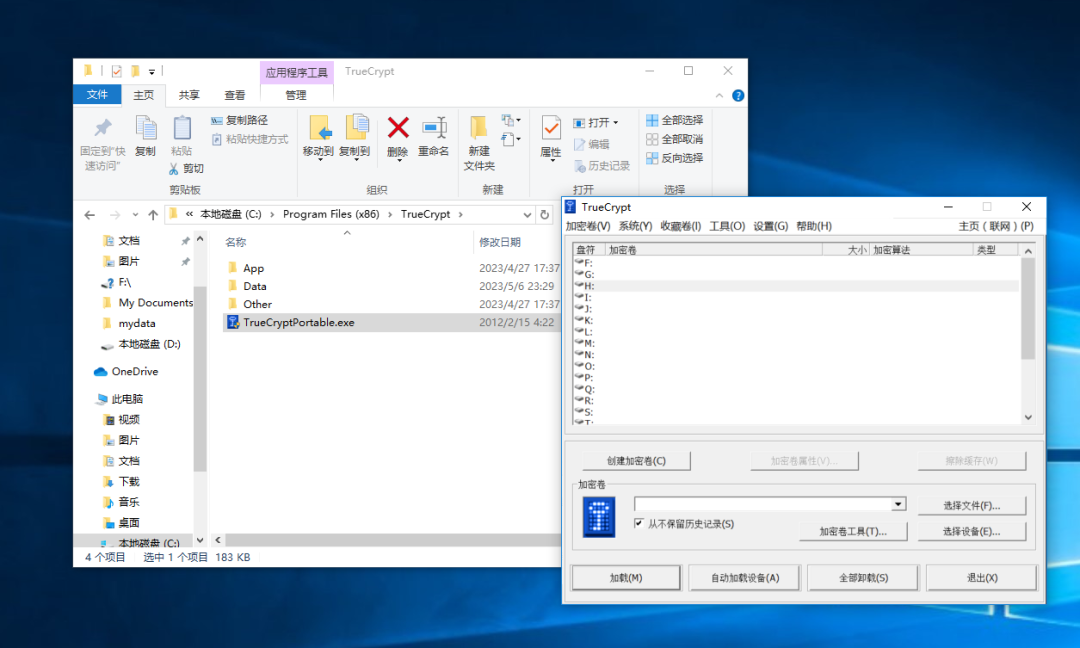
Task: Sort by the Date Modified column header
Action: coord(500,242)
